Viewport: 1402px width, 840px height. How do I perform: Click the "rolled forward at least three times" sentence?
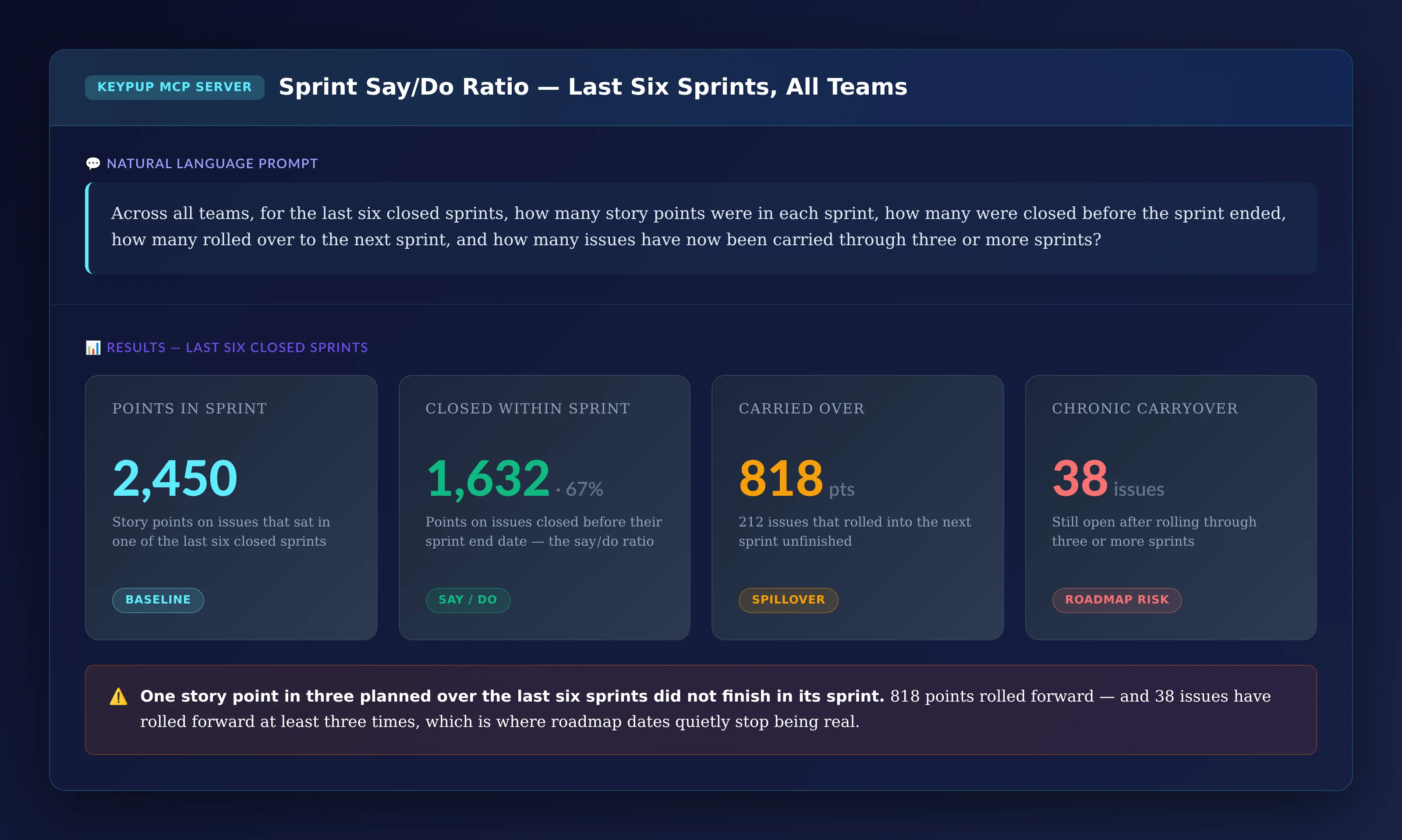500,722
